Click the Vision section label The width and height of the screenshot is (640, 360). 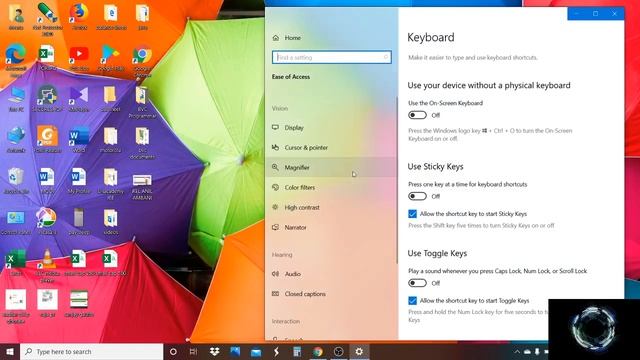pyautogui.click(x=280, y=108)
